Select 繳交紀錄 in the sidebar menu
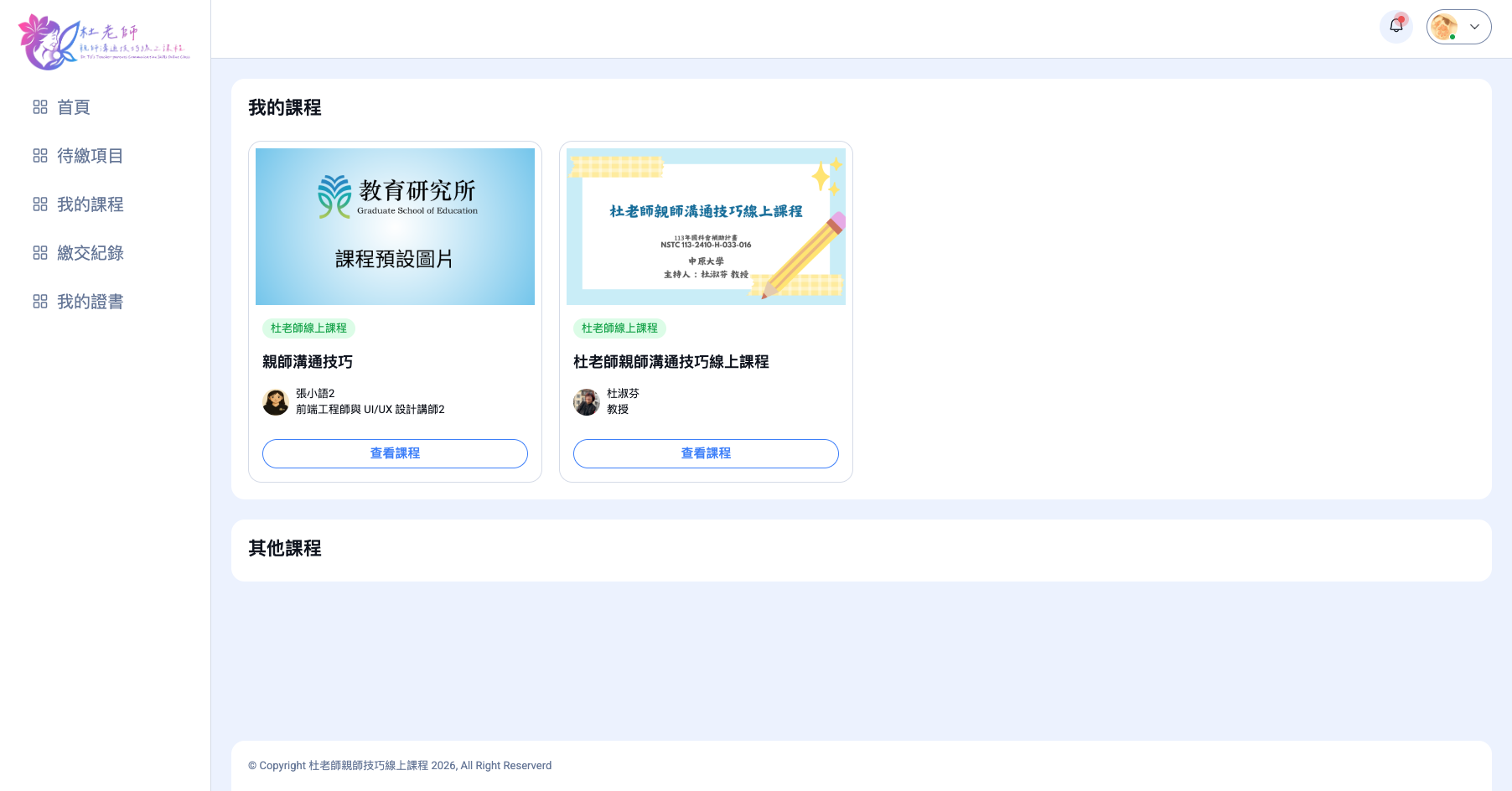Viewport: 1512px width, 791px height. point(91,253)
